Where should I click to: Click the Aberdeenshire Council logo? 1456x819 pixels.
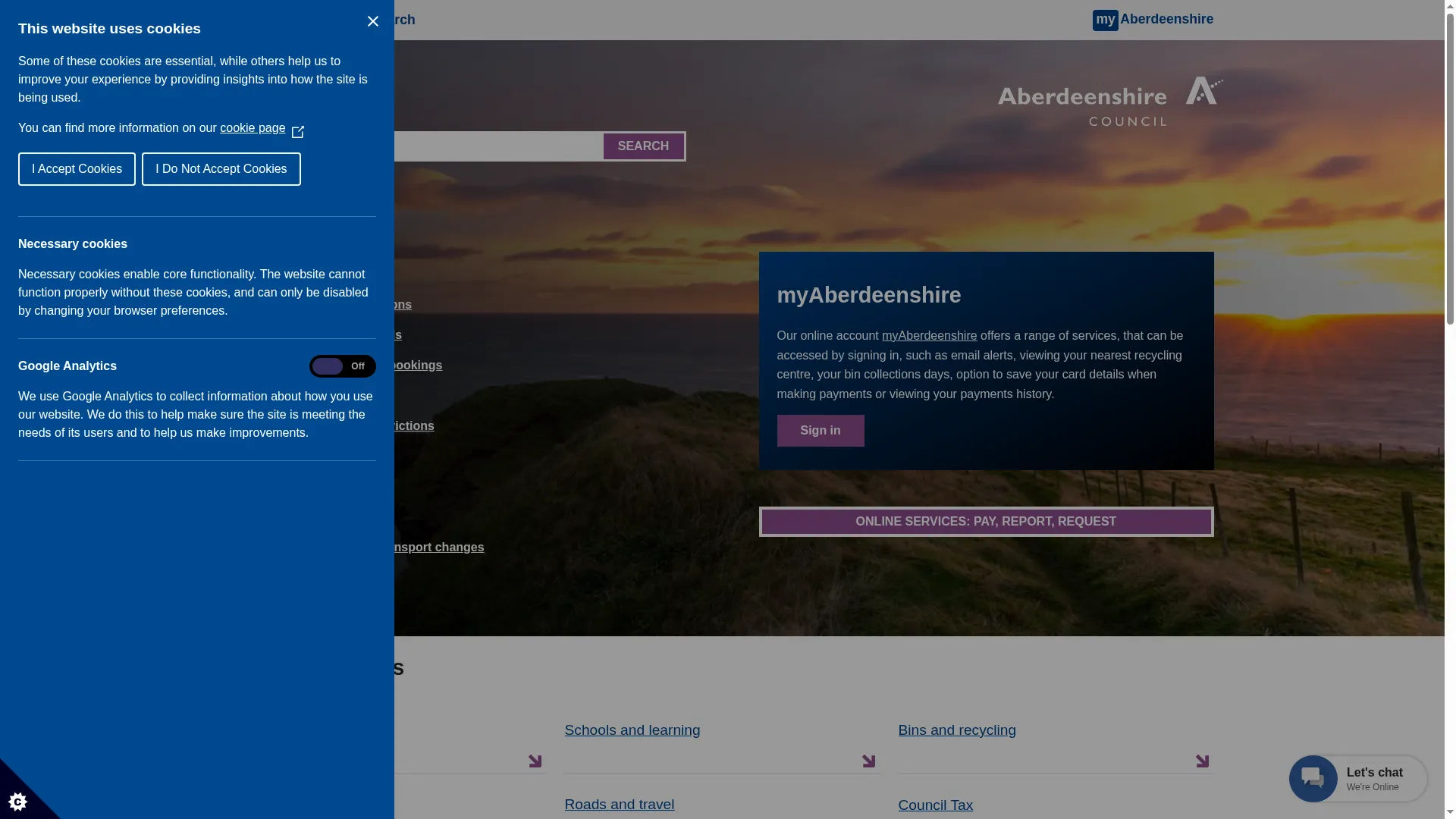click(1110, 101)
